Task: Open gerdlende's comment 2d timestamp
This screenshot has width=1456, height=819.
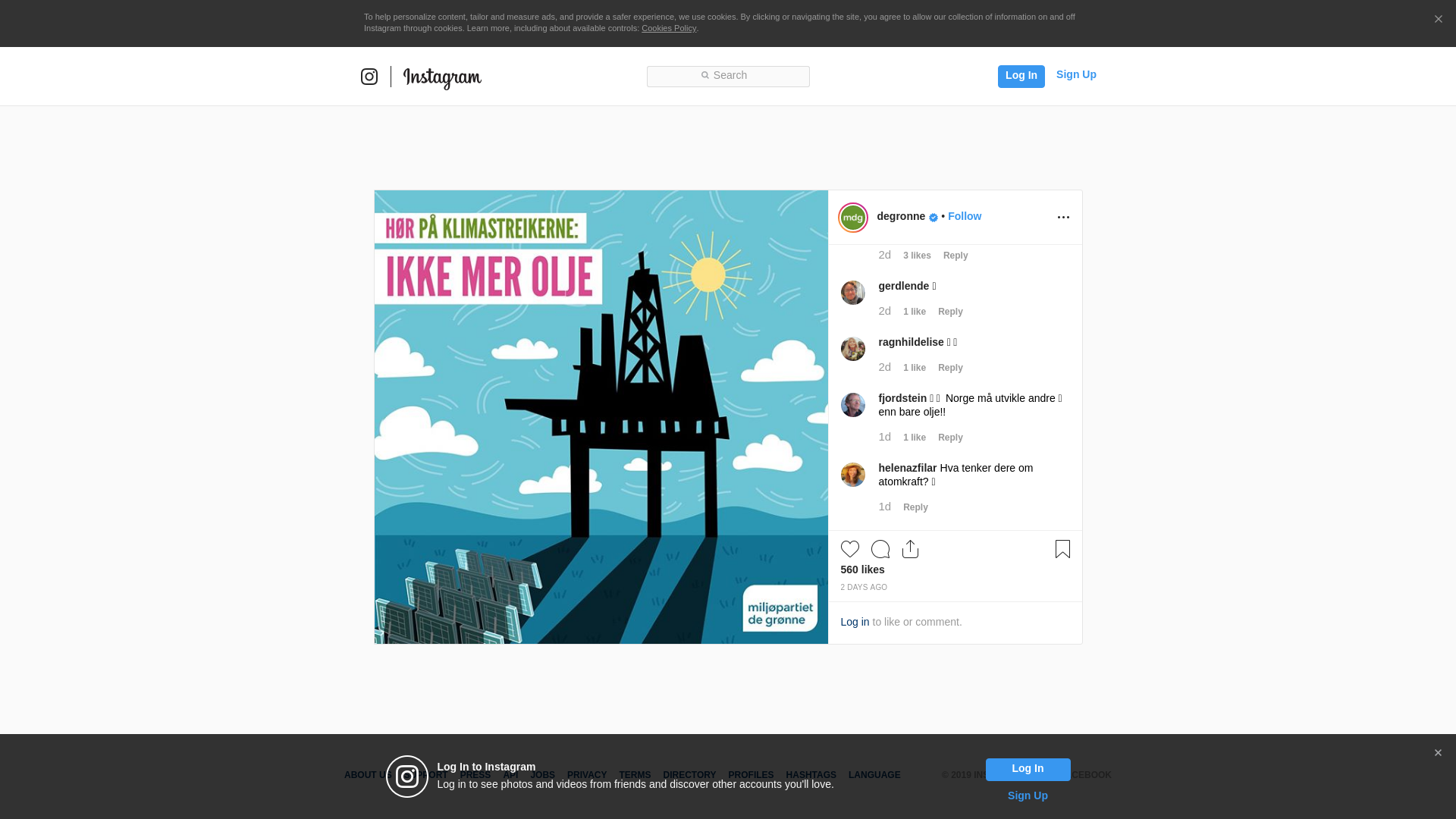Action: click(x=885, y=311)
